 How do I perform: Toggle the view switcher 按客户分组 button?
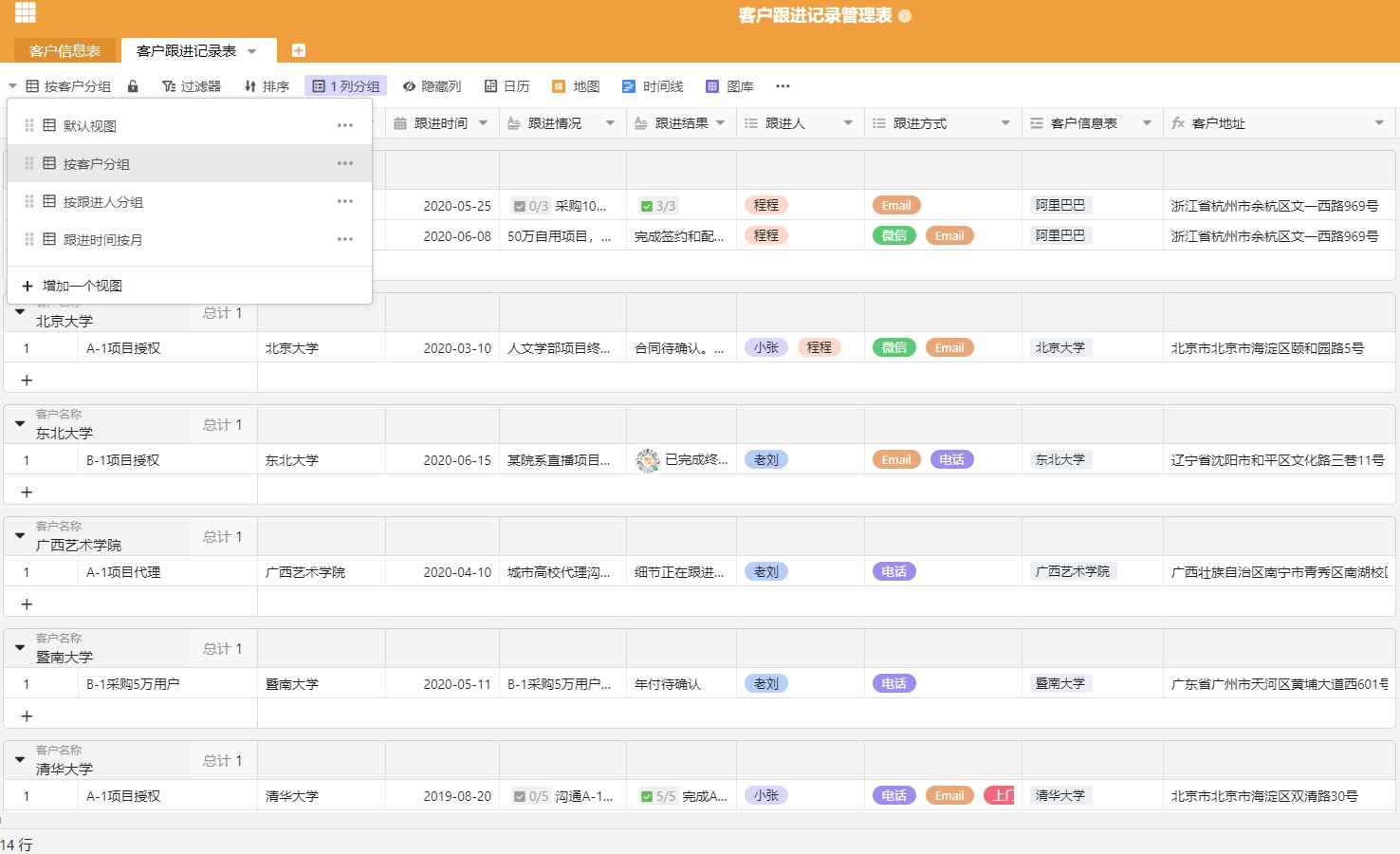tap(60, 86)
